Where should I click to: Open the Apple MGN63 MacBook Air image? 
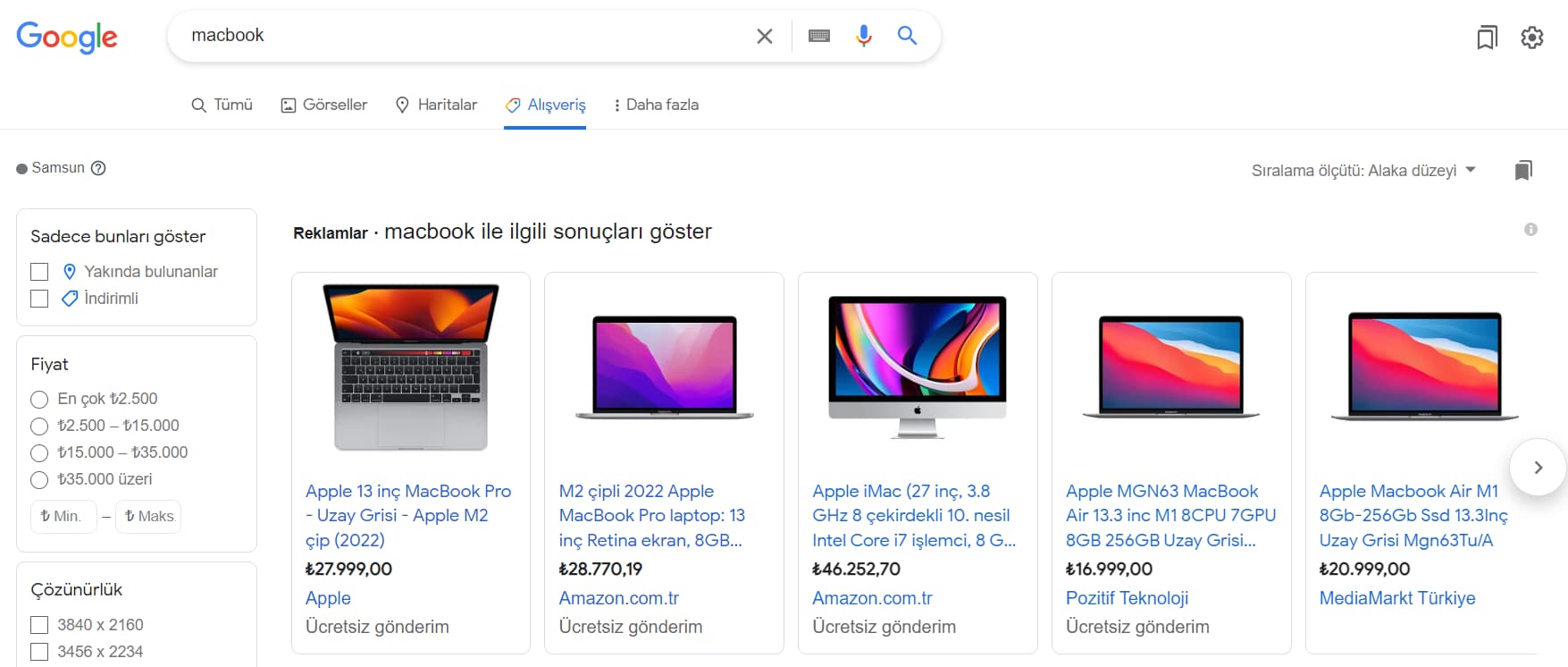[1171, 367]
